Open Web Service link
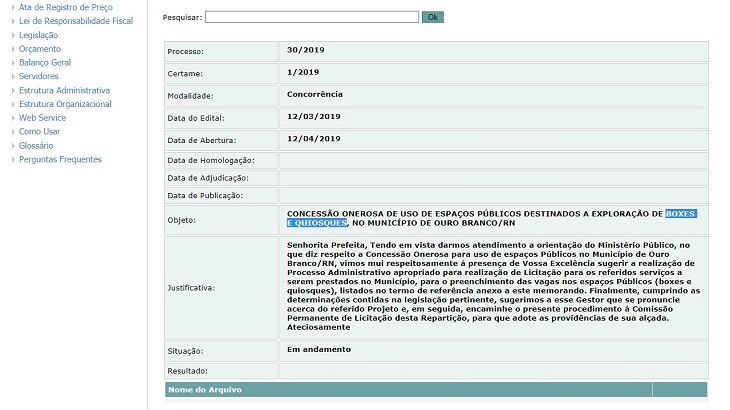The height and width of the screenshot is (410, 730). pos(42,118)
